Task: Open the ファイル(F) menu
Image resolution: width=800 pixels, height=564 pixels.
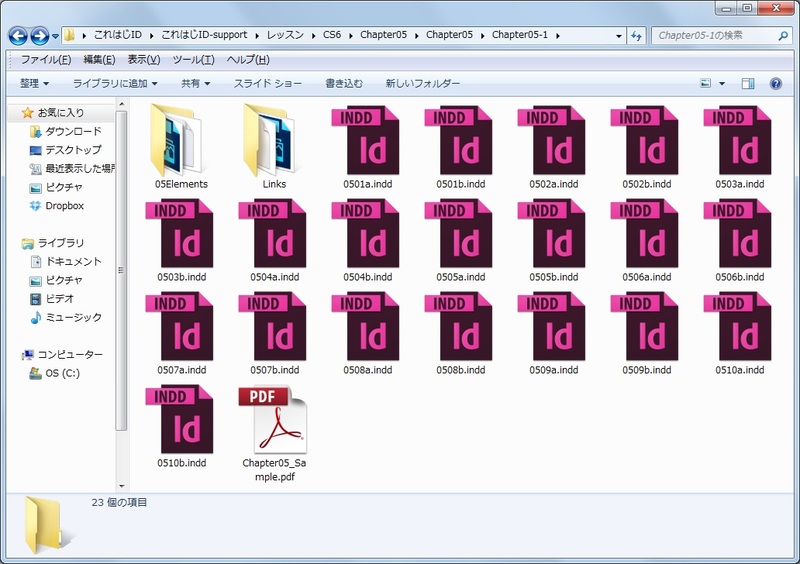Action: tap(45, 60)
